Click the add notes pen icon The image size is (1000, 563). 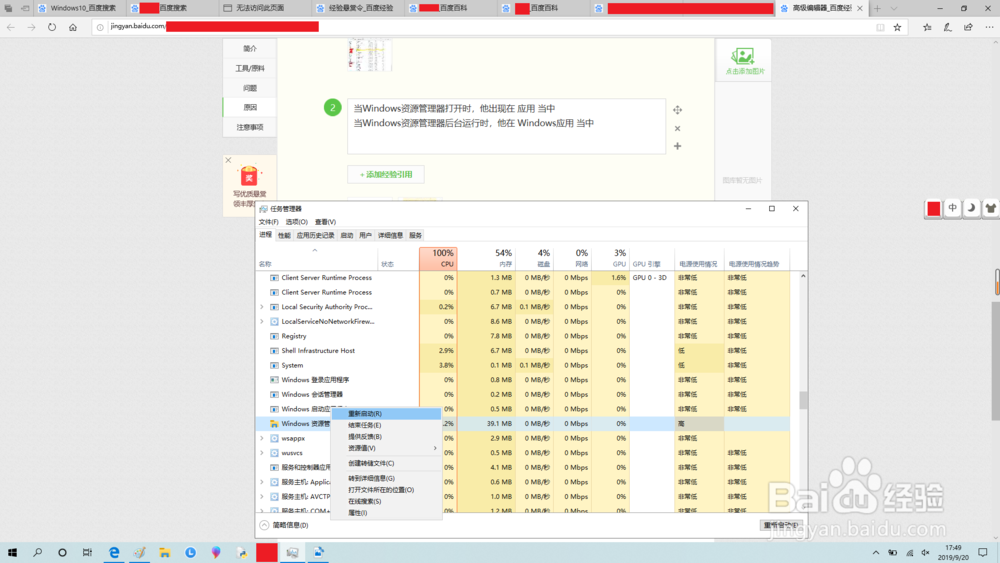tap(948, 27)
